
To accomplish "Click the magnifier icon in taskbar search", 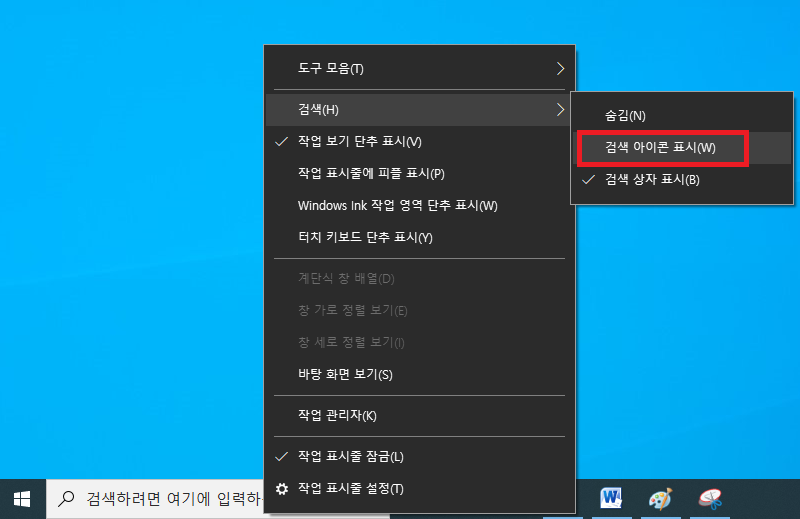I will 67,498.
